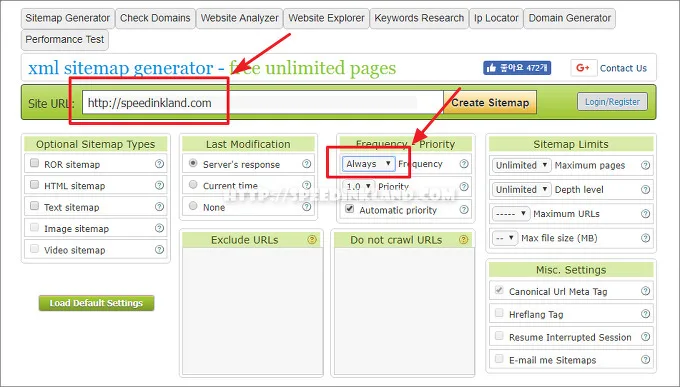This screenshot has width=680, height=387.
Task: Open Domain Generator tab
Action: (569, 18)
